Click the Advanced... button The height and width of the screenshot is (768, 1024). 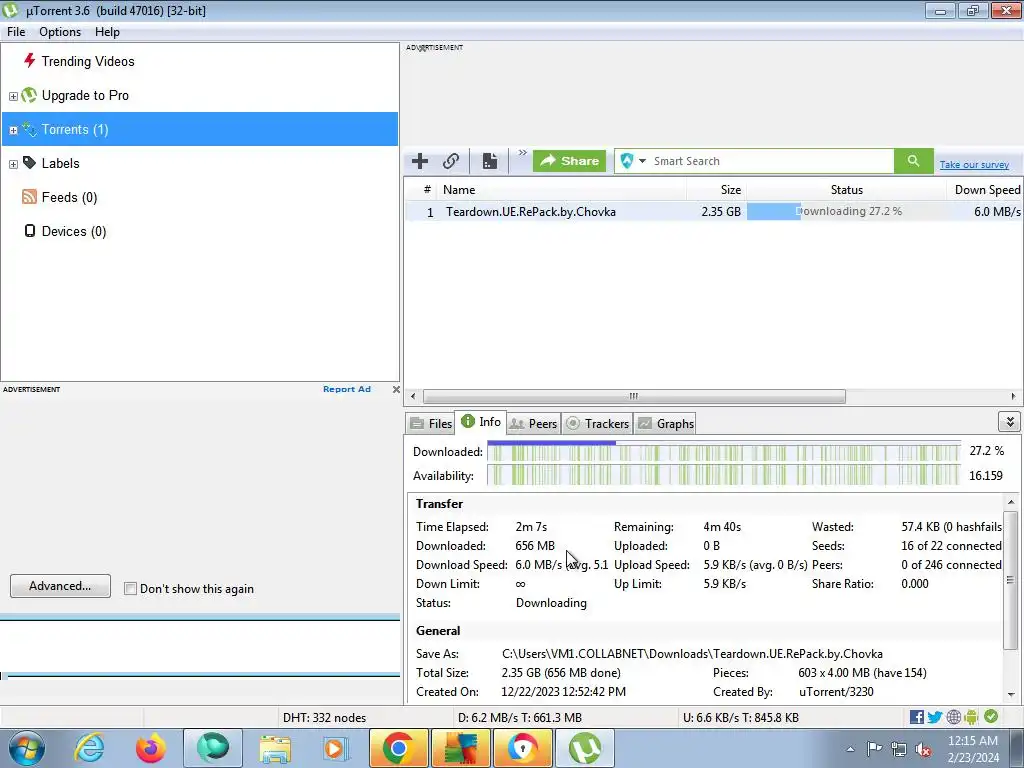click(60, 586)
